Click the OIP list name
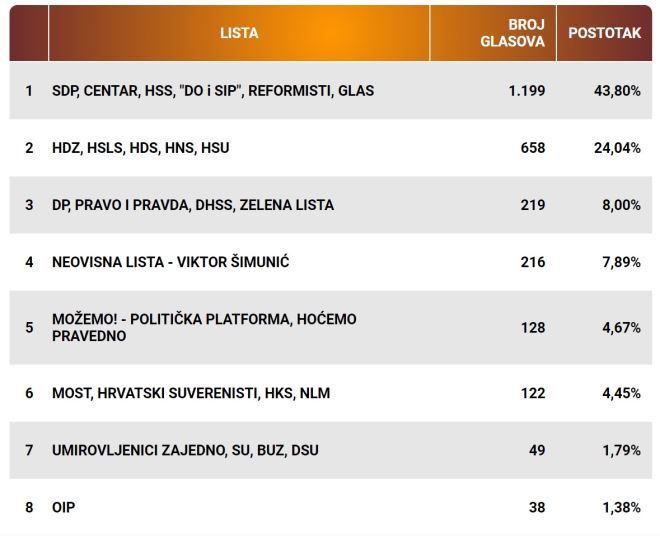This screenshot has width=660, height=536. [64, 507]
